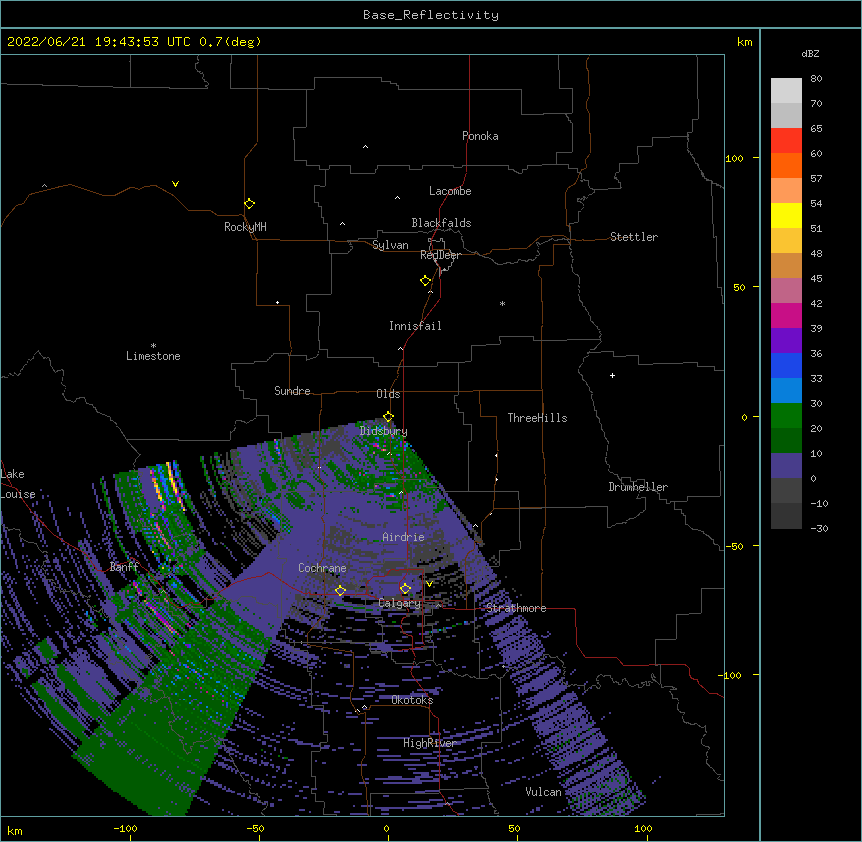Click the RockyMH label
Screen dimensions: 862x842
click(245, 227)
